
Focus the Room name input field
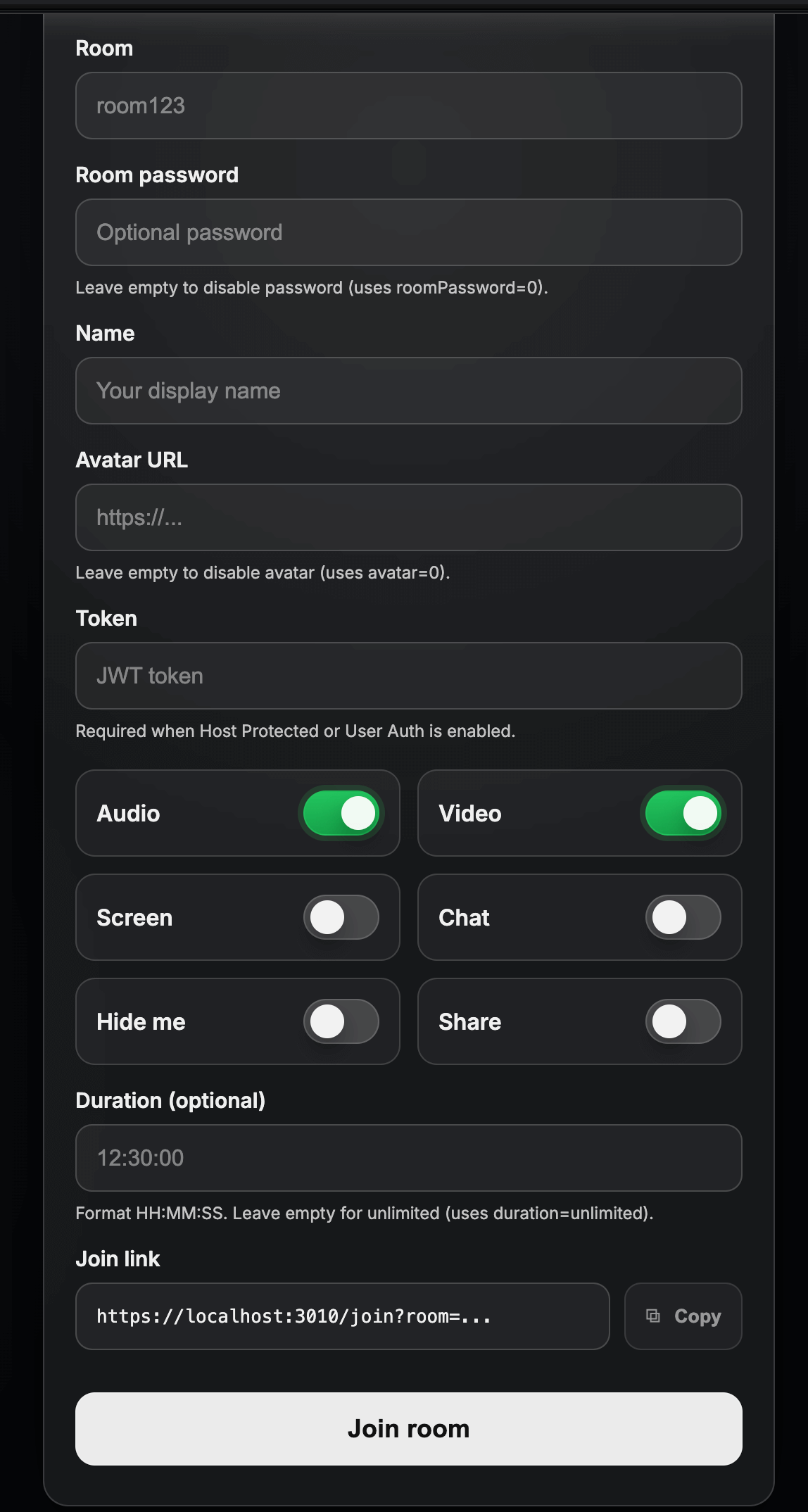408,106
